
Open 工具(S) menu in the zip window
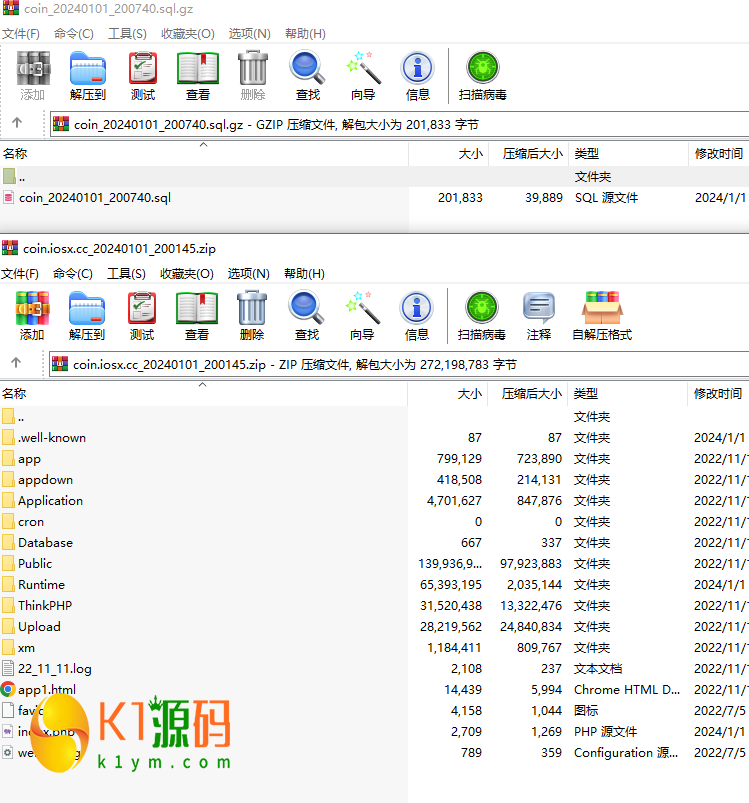[x=126, y=274]
